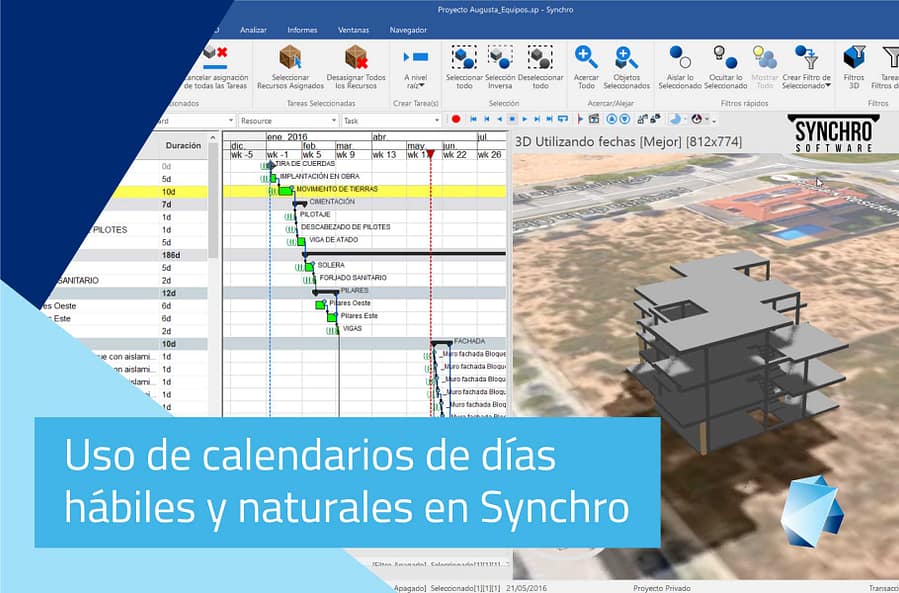This screenshot has height=593, width=899.
Task: Click the building model in 3D view
Action: 736,352
